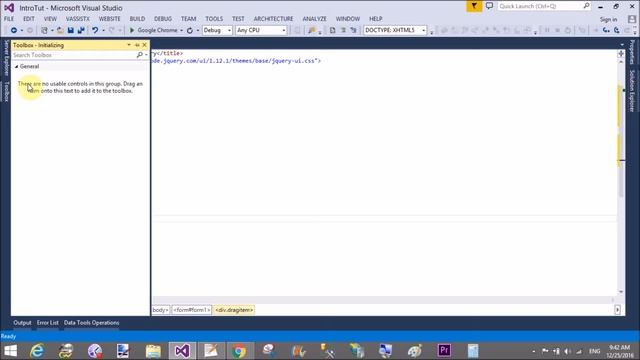The width and height of the screenshot is (640, 360).
Task: Click the Sign in link
Action: tap(608, 20)
